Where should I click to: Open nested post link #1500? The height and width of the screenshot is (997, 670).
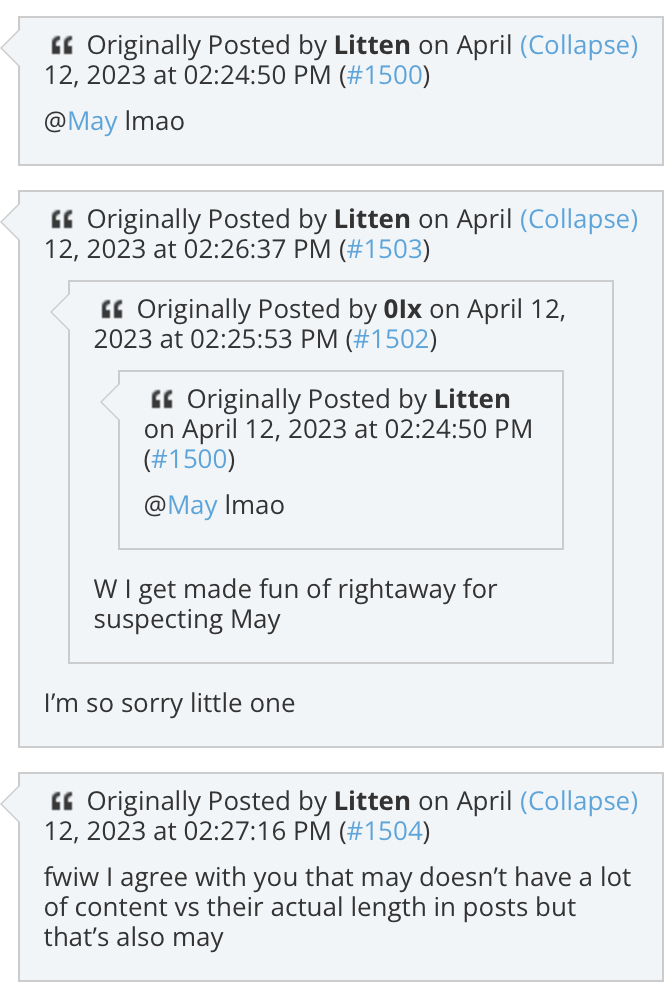click(x=189, y=459)
